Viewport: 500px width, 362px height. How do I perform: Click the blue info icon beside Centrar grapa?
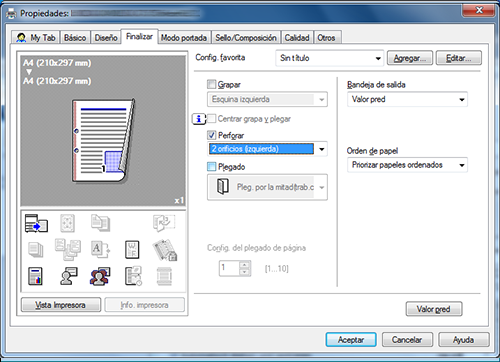coord(199,119)
